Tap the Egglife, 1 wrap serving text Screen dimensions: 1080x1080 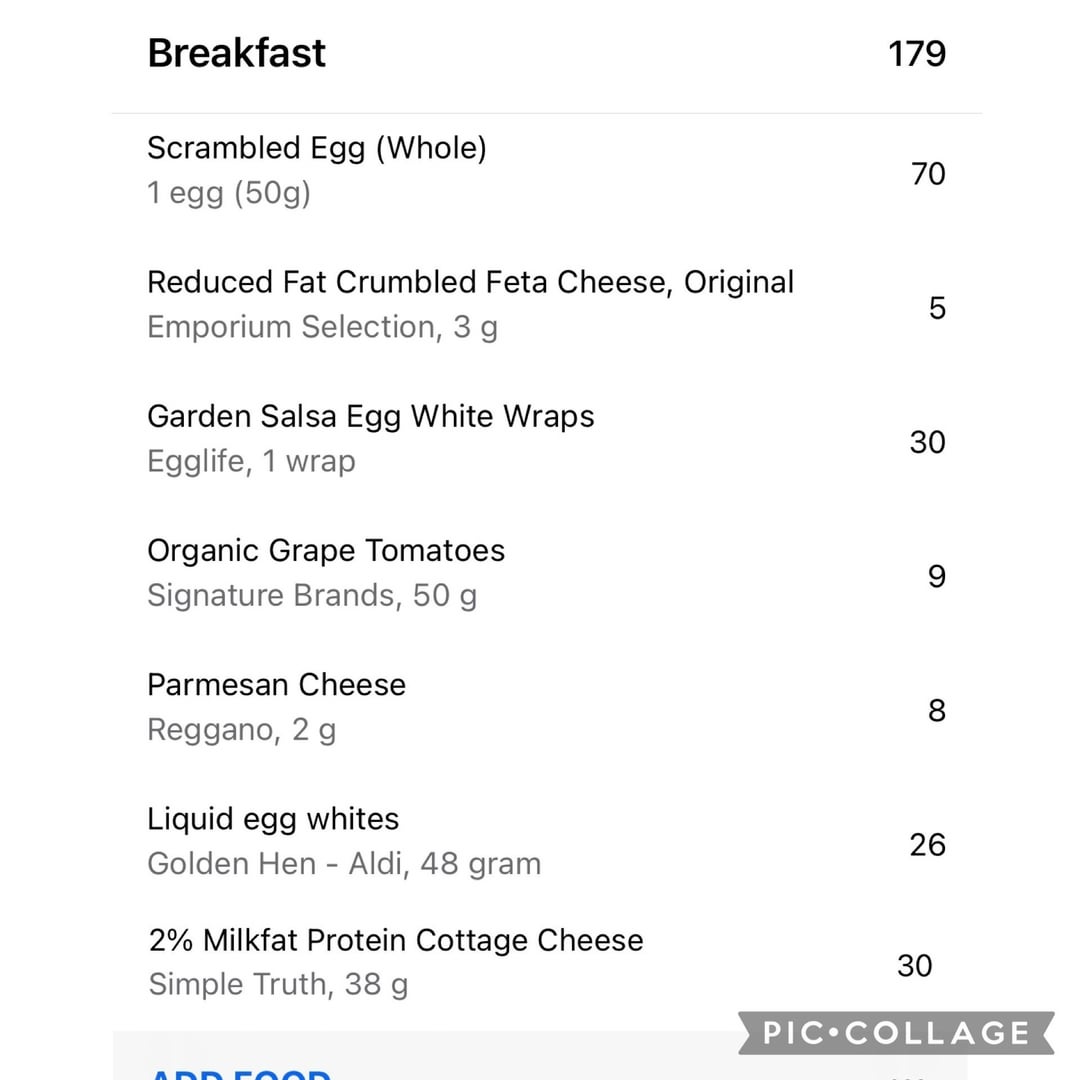251,461
